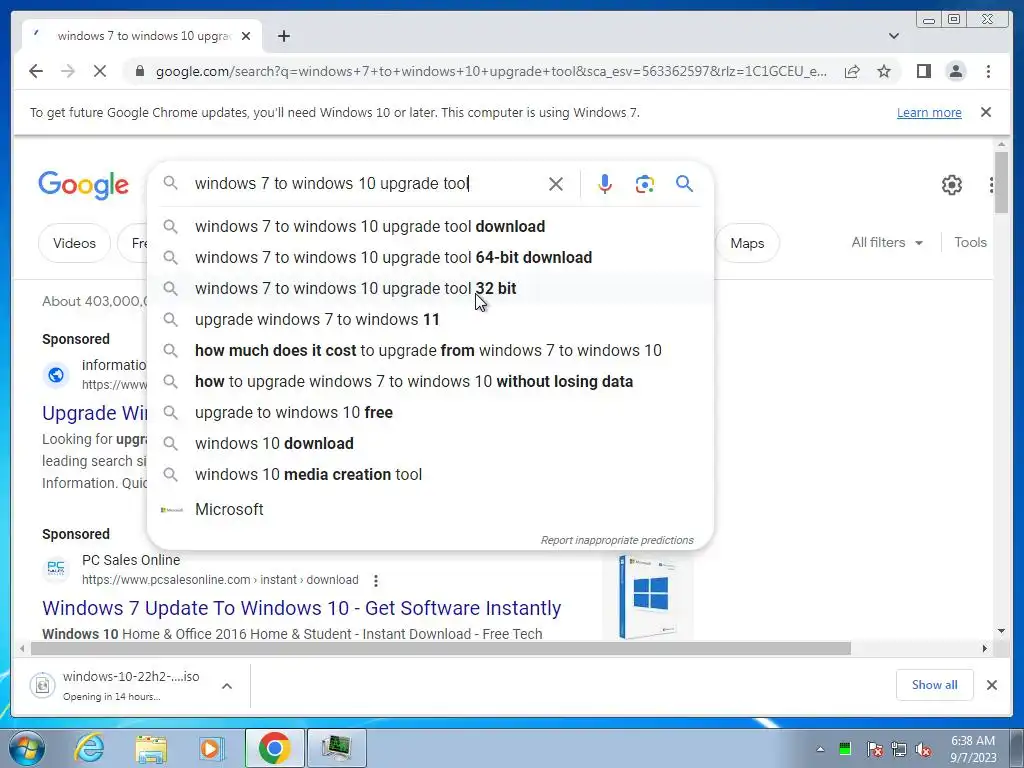1024x768 pixels.
Task: Open Windows 10 box product thumbnail
Action: (648, 596)
